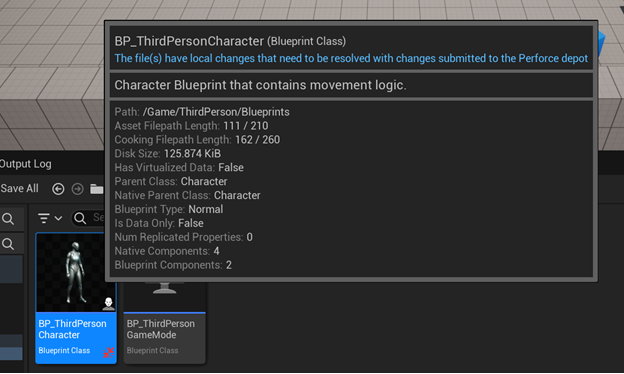Click the Save All button
The height and width of the screenshot is (374, 624).
(20, 189)
